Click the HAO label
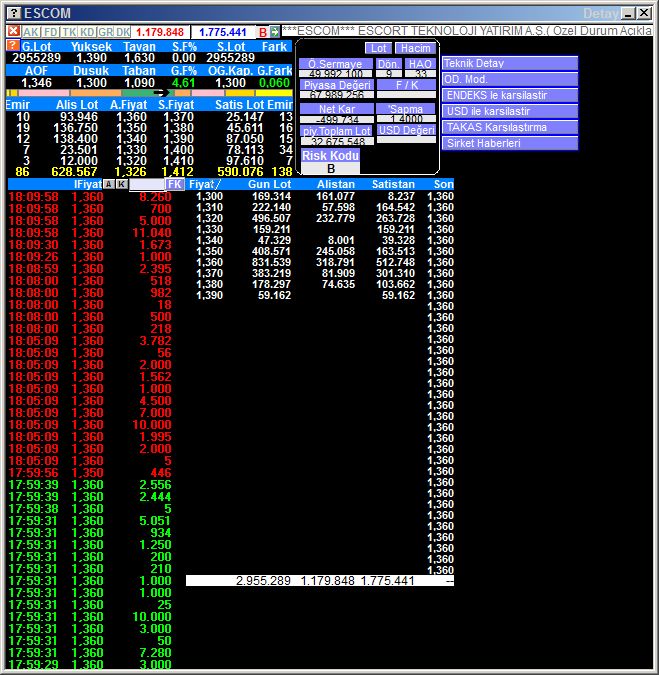The height and width of the screenshot is (675, 659). 420,64
